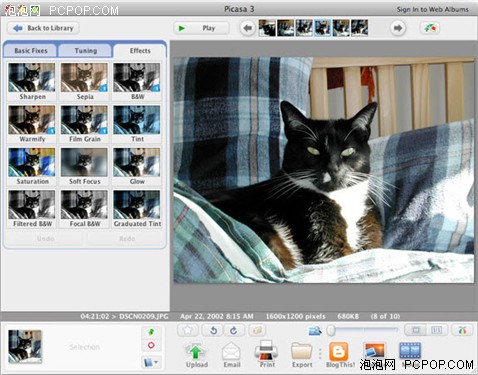Image resolution: width=478 pixels, height=375 pixels.
Task: Start the slideshow with Play button
Action: coord(201,28)
